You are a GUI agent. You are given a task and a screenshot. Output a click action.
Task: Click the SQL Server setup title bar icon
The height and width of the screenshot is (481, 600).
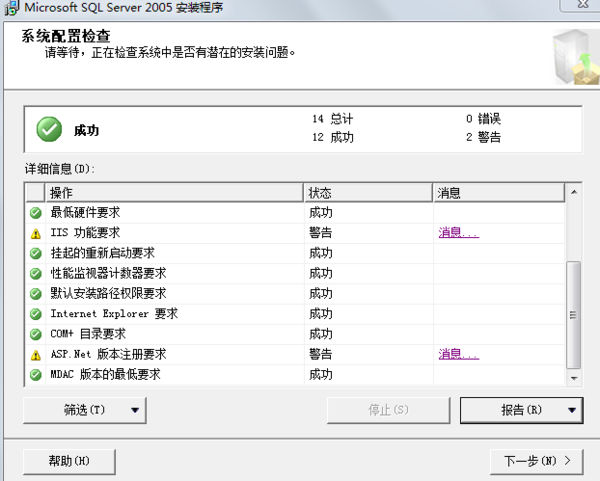pyautogui.click(x=11, y=8)
